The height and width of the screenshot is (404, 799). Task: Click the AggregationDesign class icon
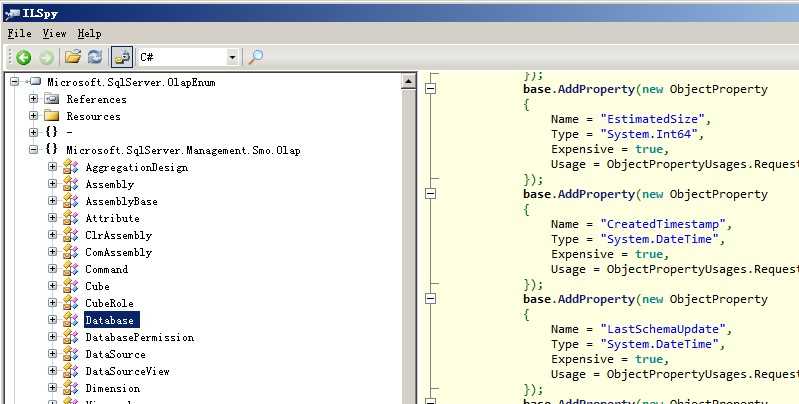click(x=71, y=167)
